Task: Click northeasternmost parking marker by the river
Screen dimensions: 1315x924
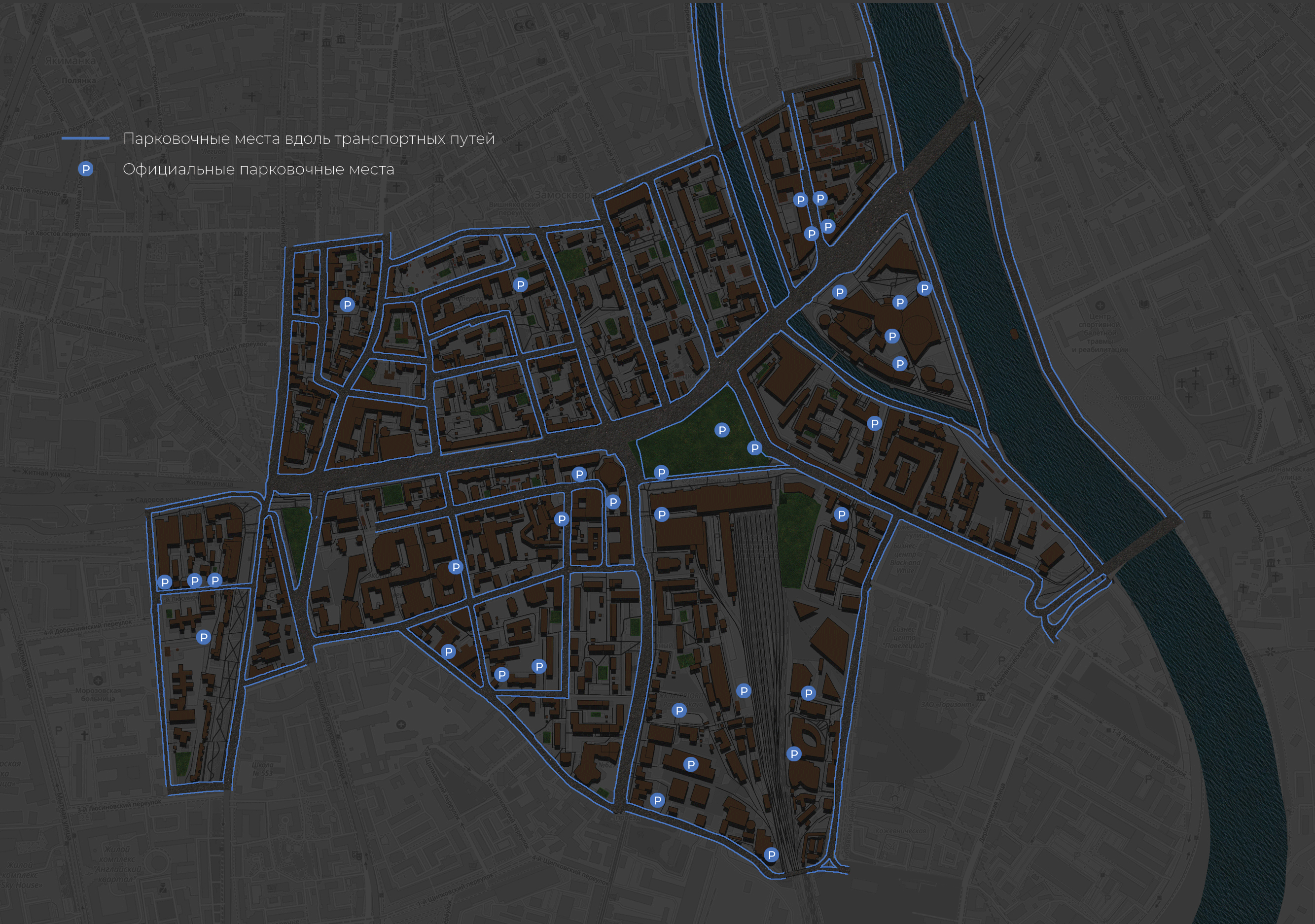Action: [924, 289]
